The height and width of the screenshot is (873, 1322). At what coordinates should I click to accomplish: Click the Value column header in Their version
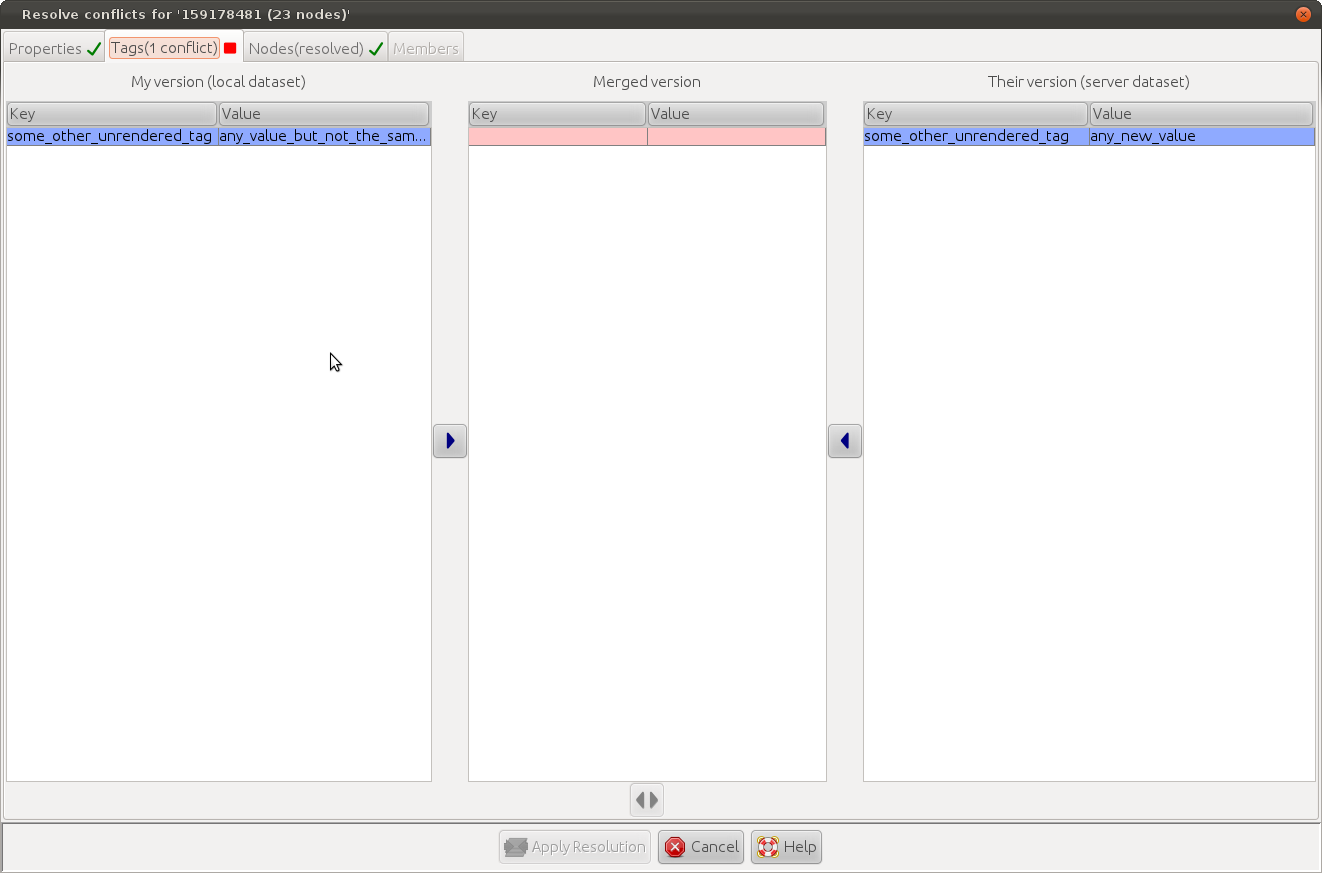point(1200,114)
